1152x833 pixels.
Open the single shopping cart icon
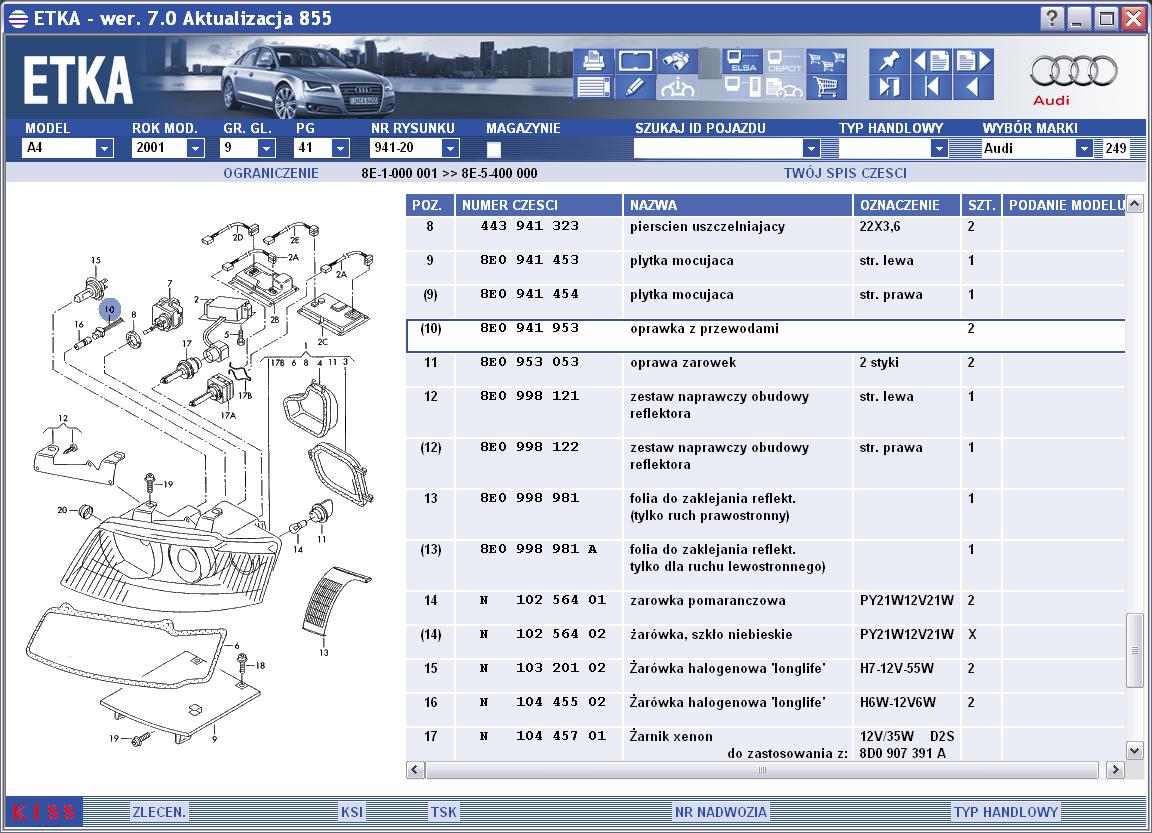[x=827, y=87]
